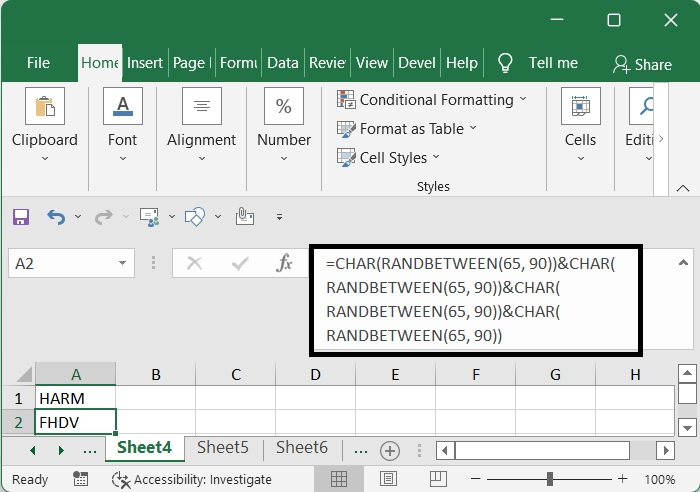Switch to Page Layout view
This screenshot has height=492, width=700.
tap(389, 479)
